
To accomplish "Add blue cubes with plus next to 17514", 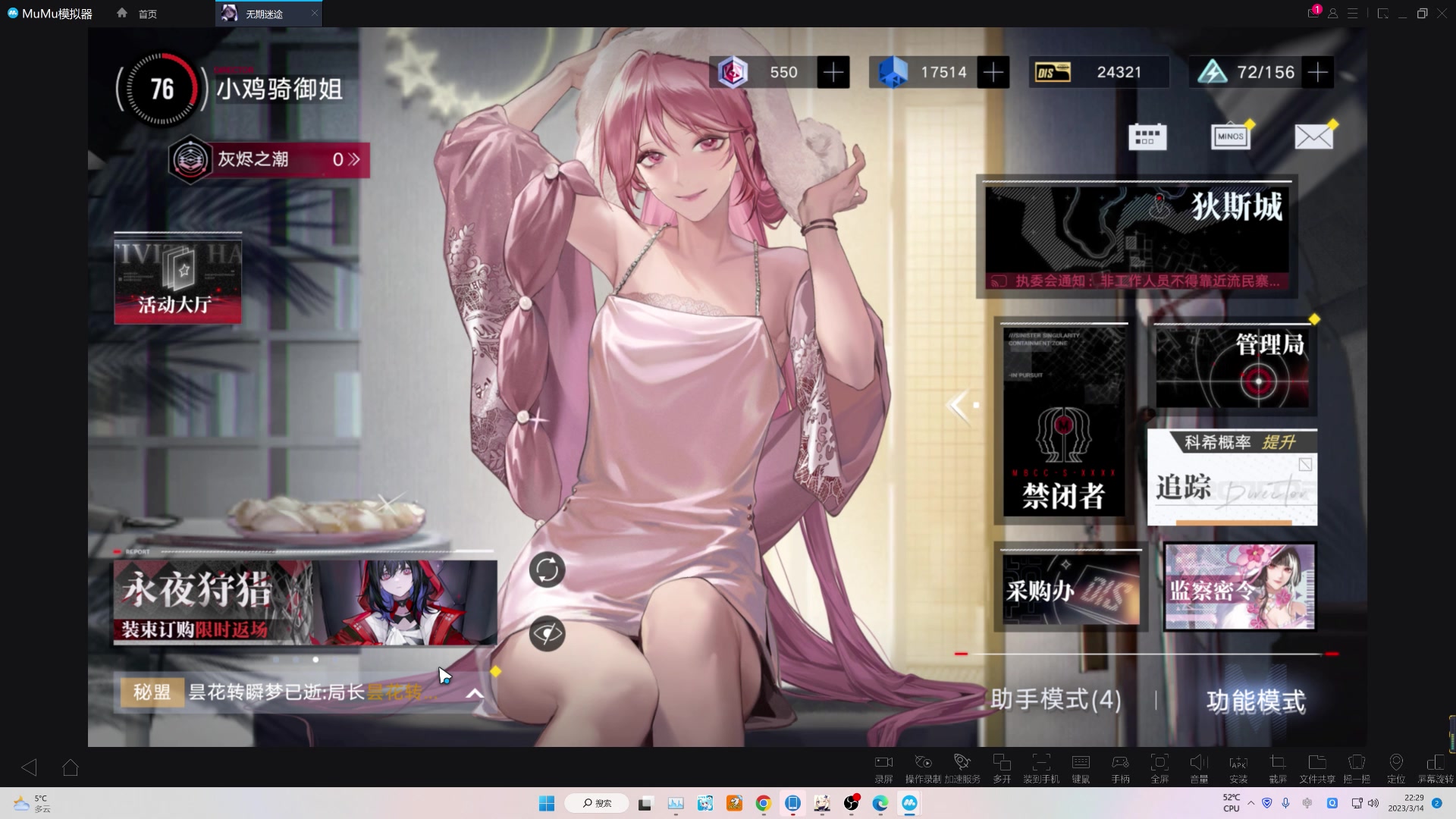I will tap(993, 72).
